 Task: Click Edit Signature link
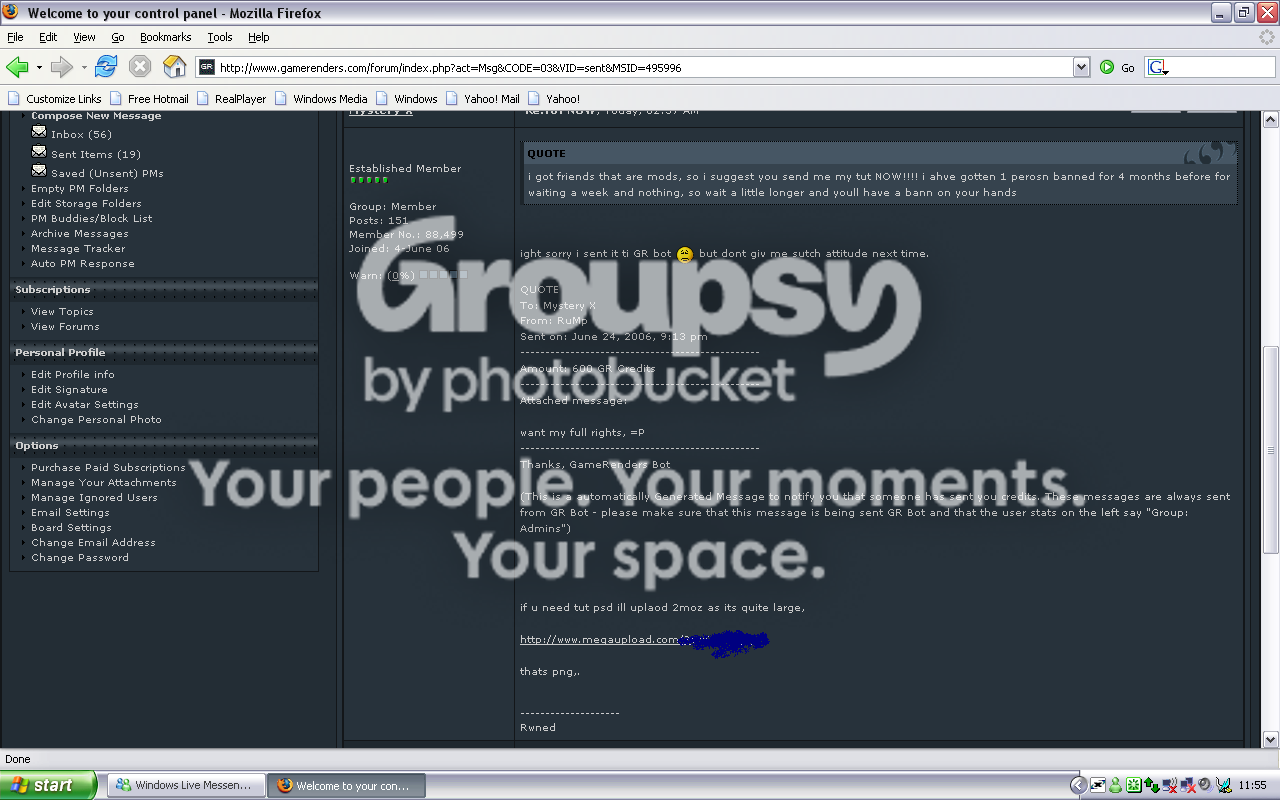tap(69, 389)
